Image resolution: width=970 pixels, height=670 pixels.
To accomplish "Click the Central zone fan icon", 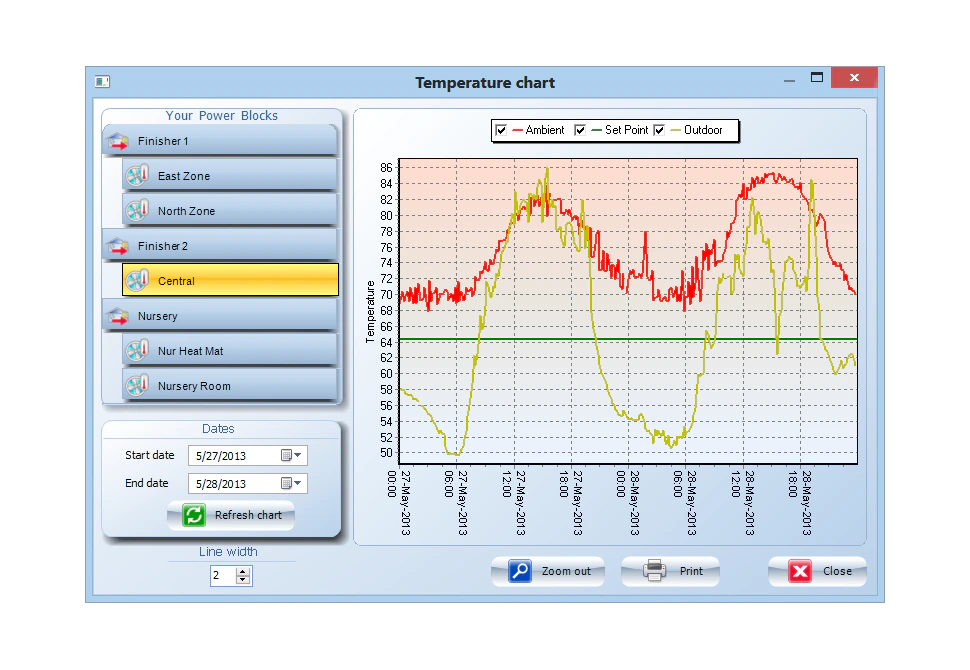I will (x=137, y=281).
